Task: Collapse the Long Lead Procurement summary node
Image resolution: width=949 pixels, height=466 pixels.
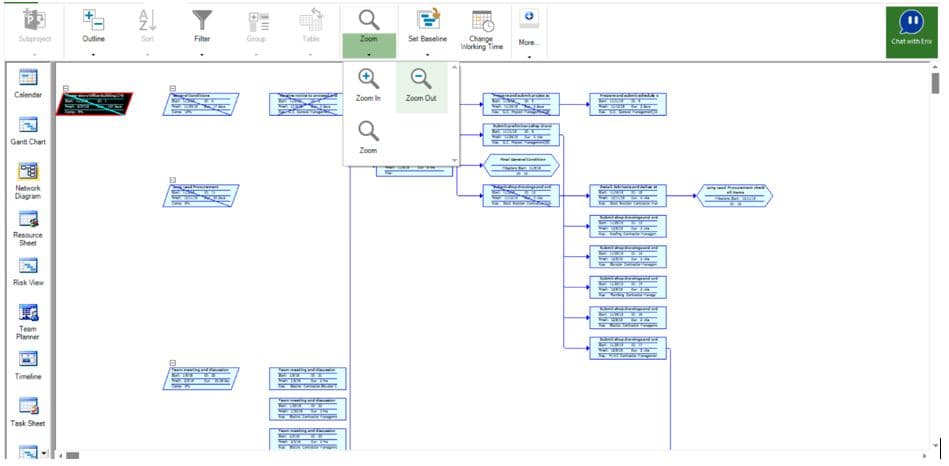Action: [172, 180]
